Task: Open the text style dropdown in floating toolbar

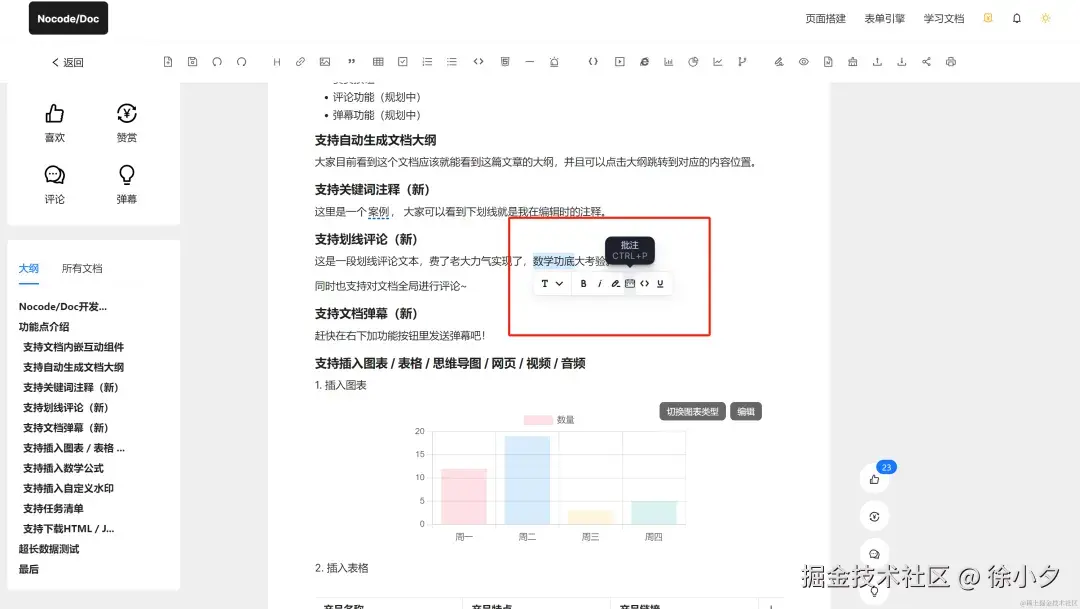Action: click(x=552, y=283)
